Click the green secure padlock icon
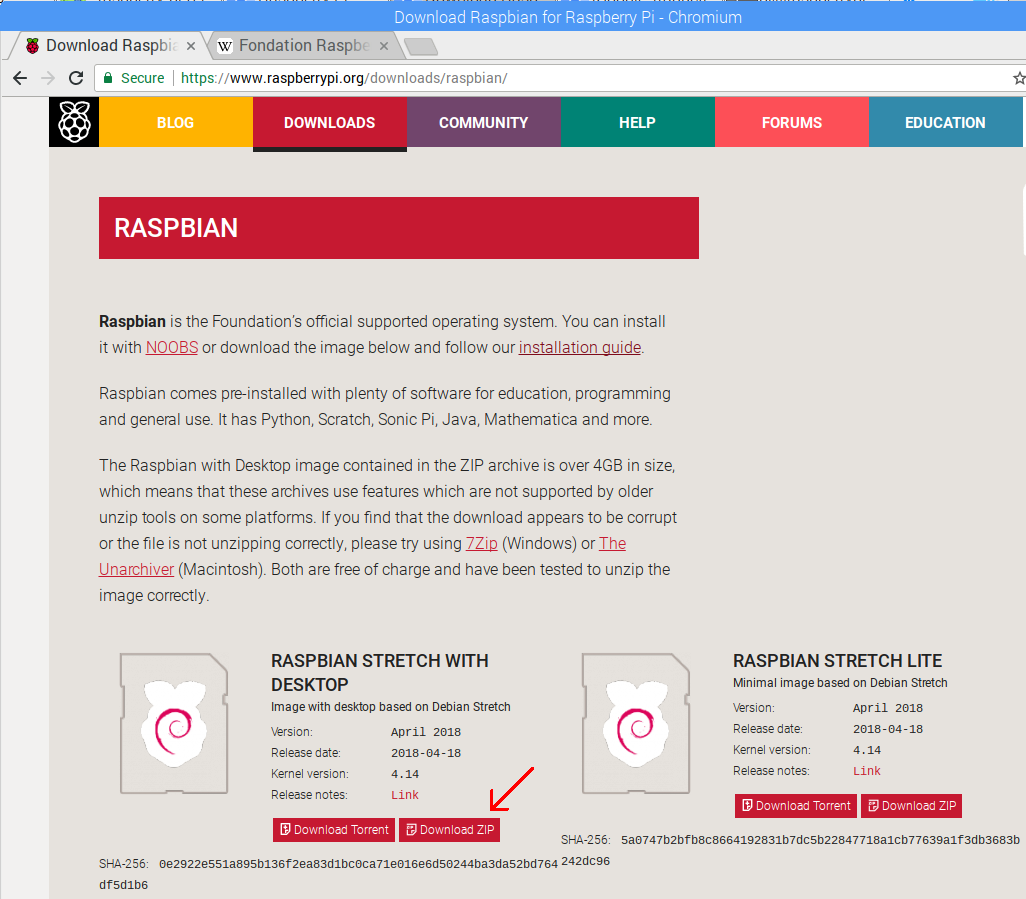Viewport: 1026px width, 899px height. (108, 78)
